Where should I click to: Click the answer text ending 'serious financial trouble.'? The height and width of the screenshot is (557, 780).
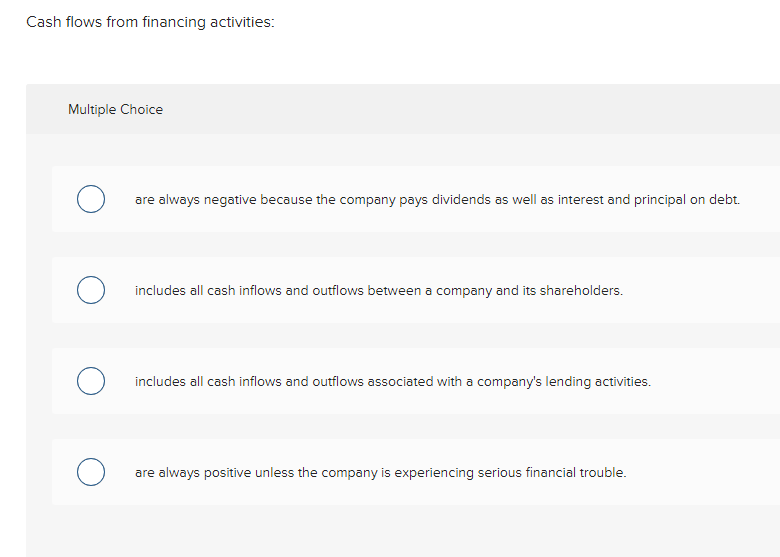pos(381,472)
